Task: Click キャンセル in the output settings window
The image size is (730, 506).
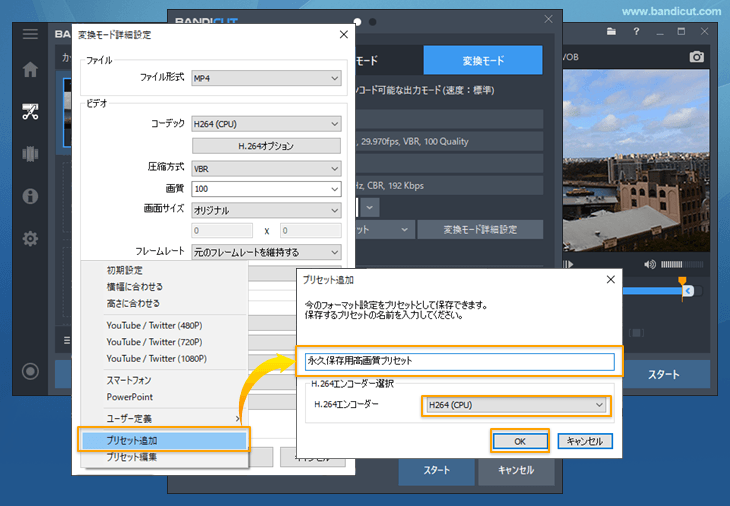Action: (x=516, y=470)
